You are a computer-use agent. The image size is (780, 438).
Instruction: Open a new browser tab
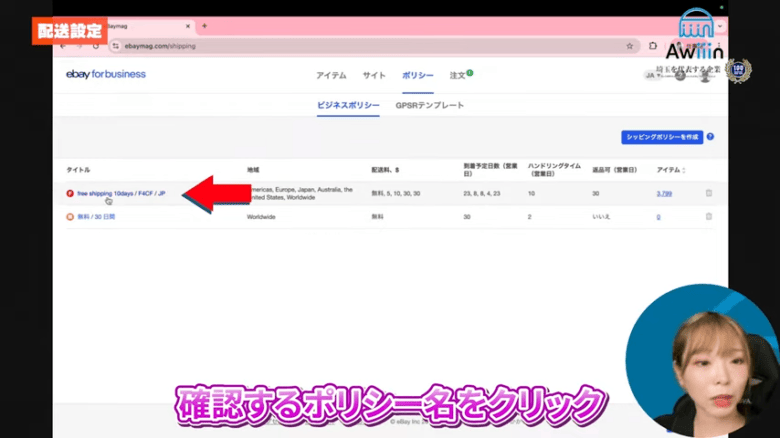[x=205, y=25]
